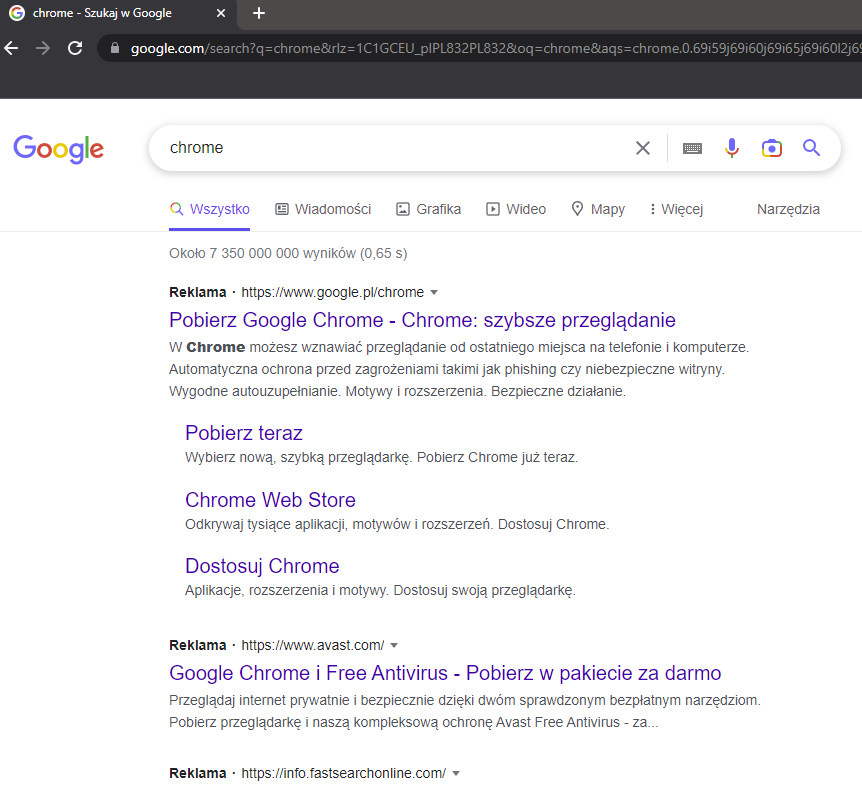Open search by image camera icon
Screen dimensions: 862x789
coord(771,148)
